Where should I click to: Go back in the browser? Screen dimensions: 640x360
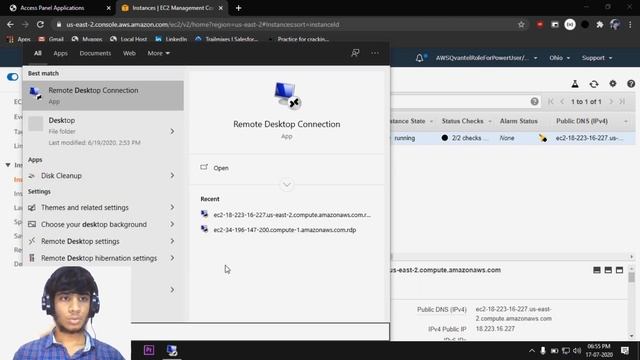[10, 24]
